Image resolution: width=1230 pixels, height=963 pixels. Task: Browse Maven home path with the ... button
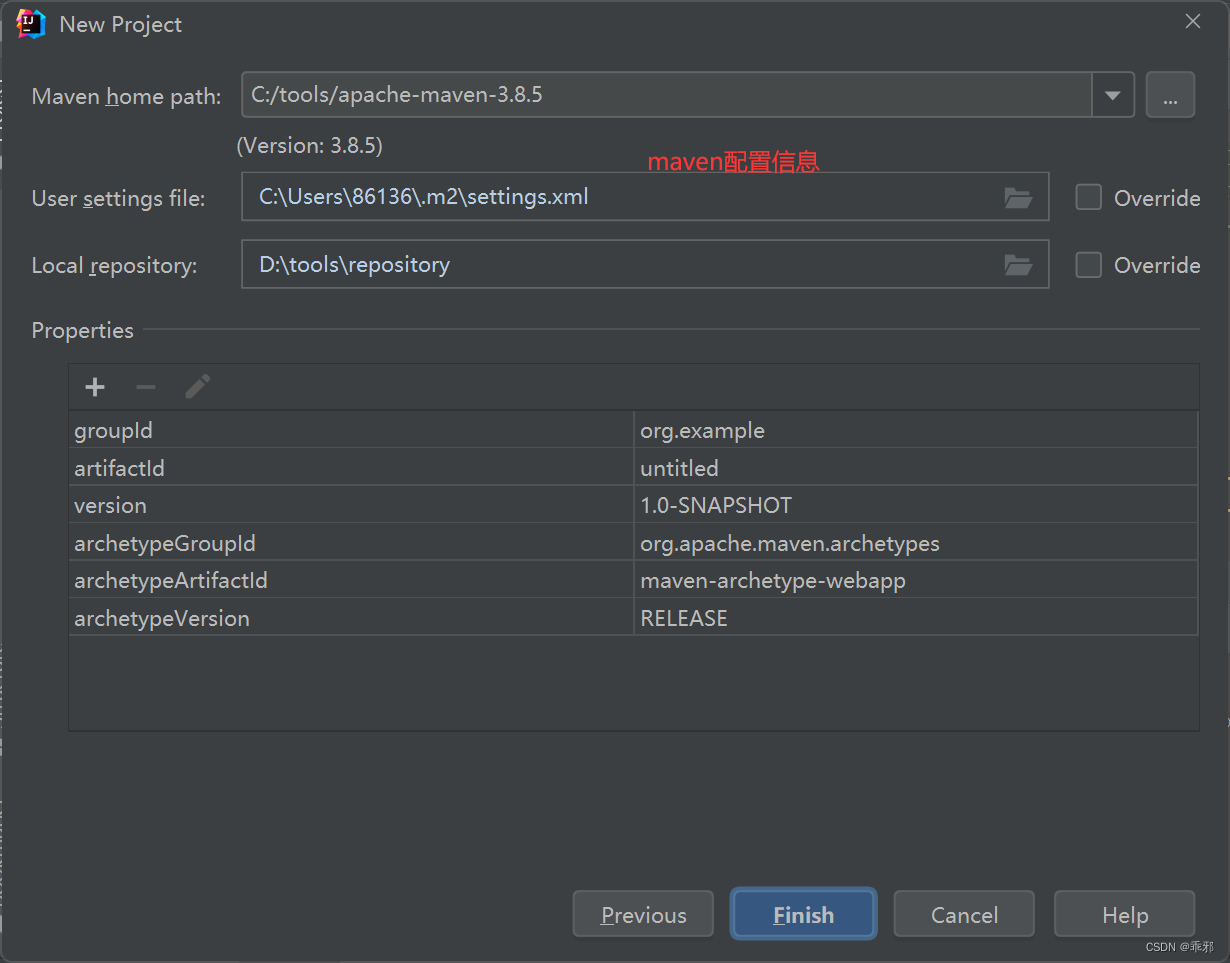[x=1170, y=94]
